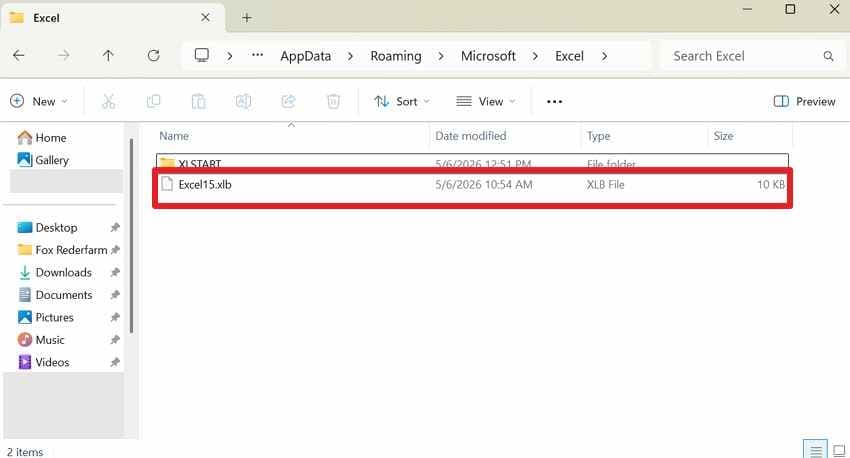Image resolution: width=850 pixels, height=458 pixels.
Task: Show hidden path segments via ellipsis
Action: [257, 55]
